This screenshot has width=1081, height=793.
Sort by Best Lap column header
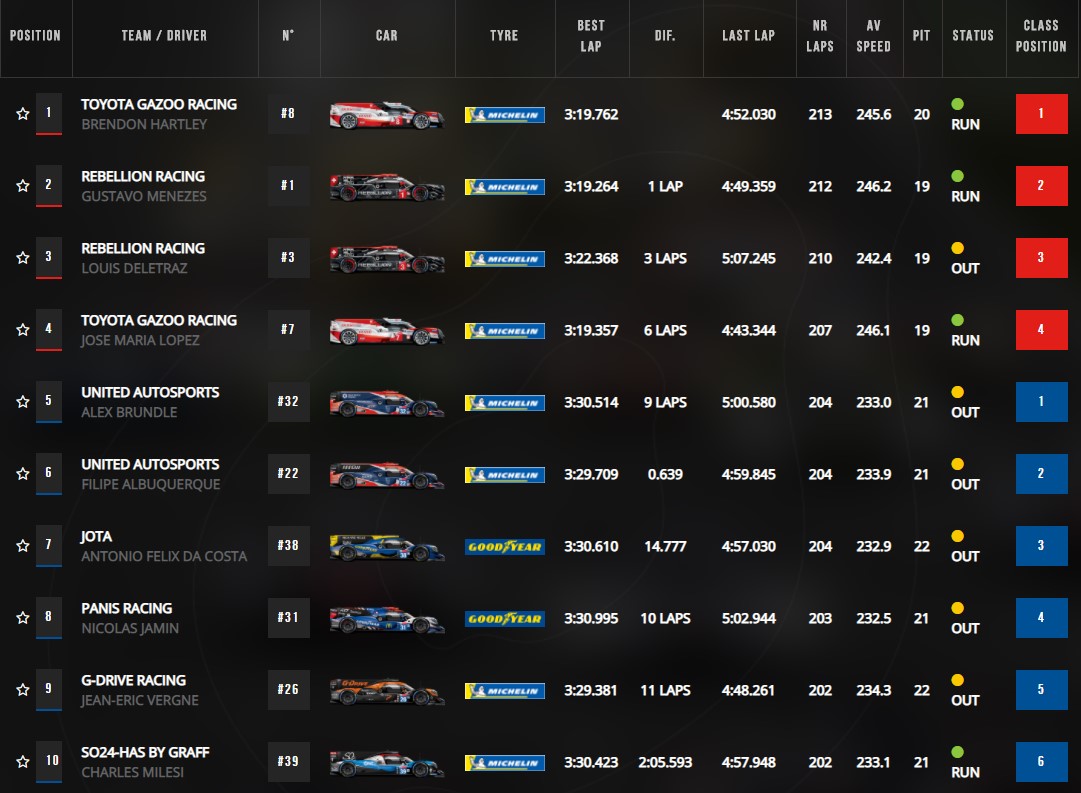click(592, 36)
